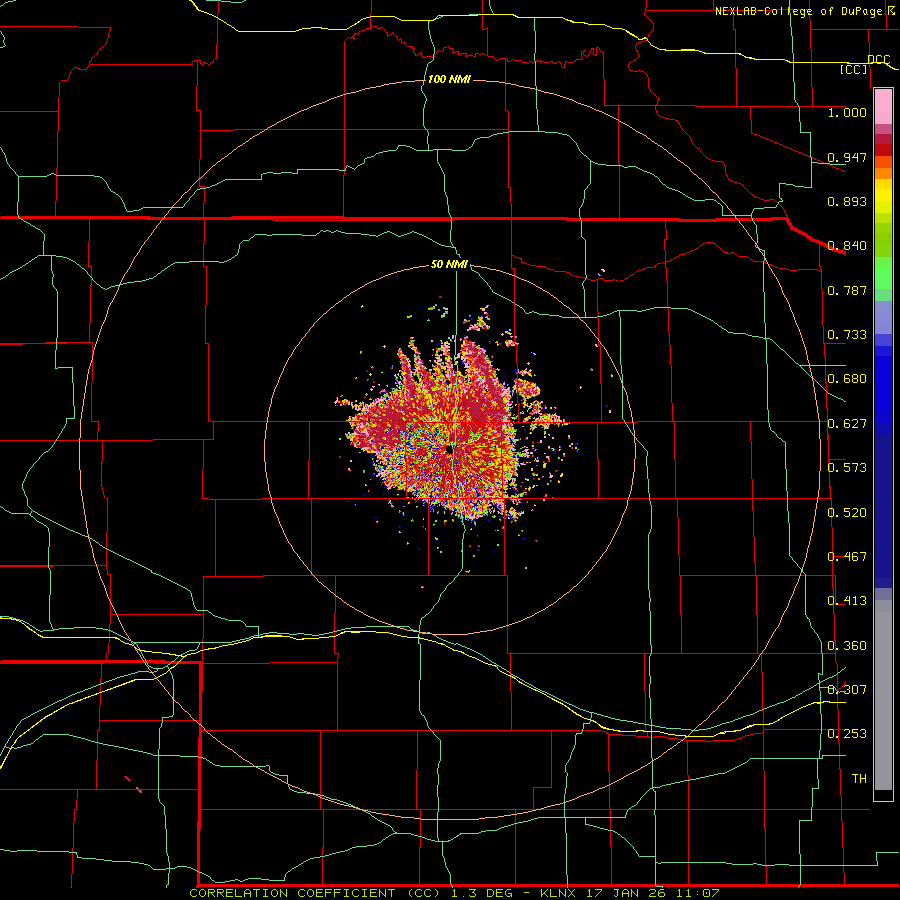Screen dimensions: 900x900
Task: Select the 0.787 scale value
Action: coord(847,290)
